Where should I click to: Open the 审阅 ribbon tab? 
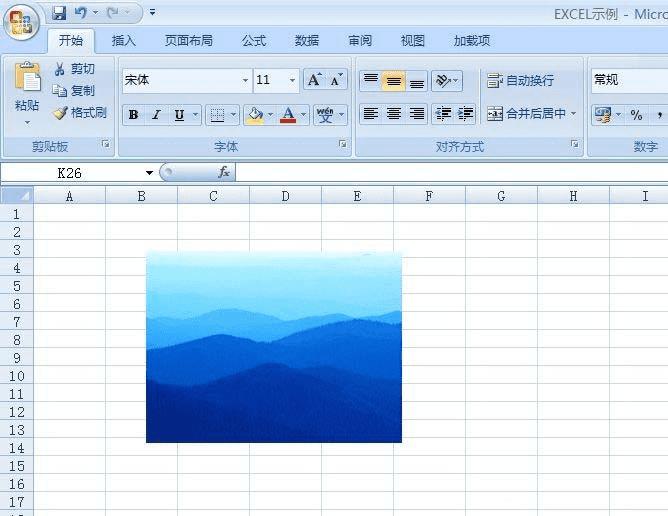coord(360,40)
